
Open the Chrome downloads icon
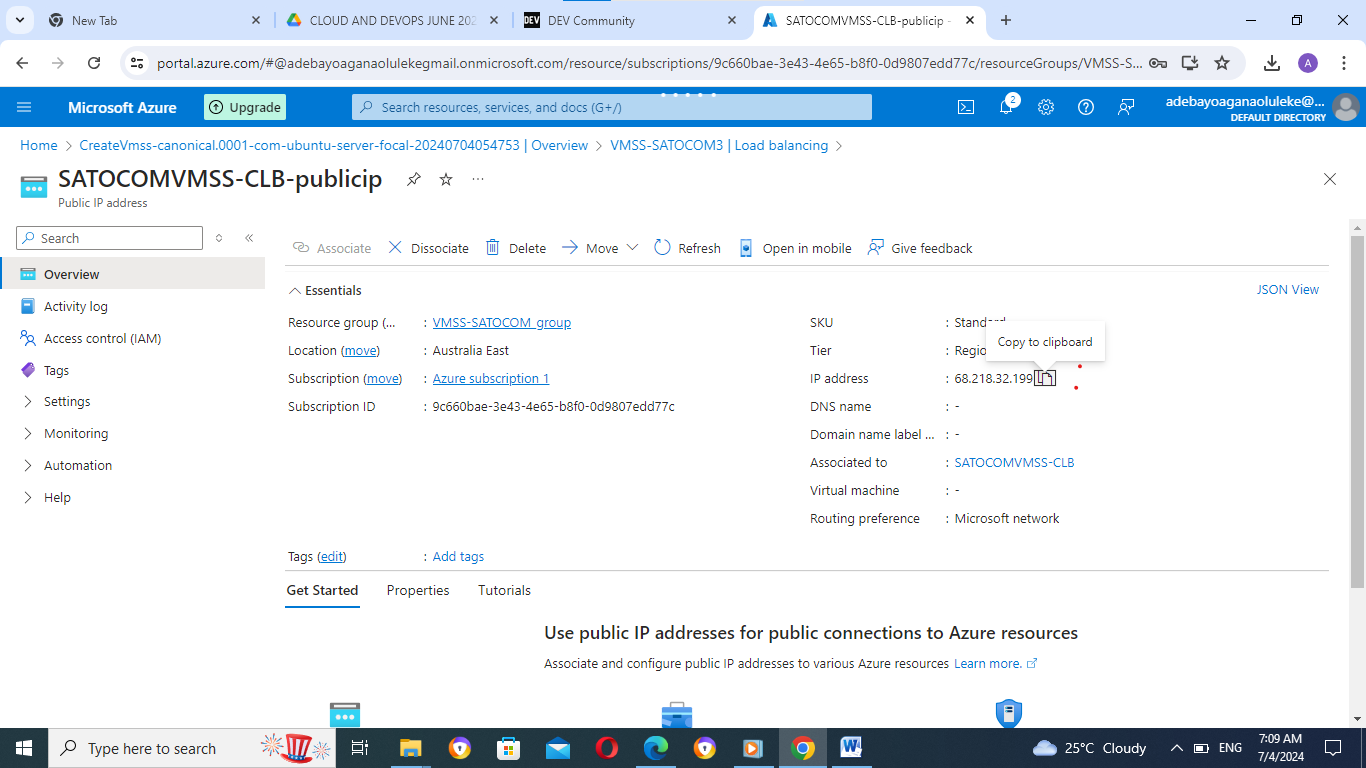1272,63
